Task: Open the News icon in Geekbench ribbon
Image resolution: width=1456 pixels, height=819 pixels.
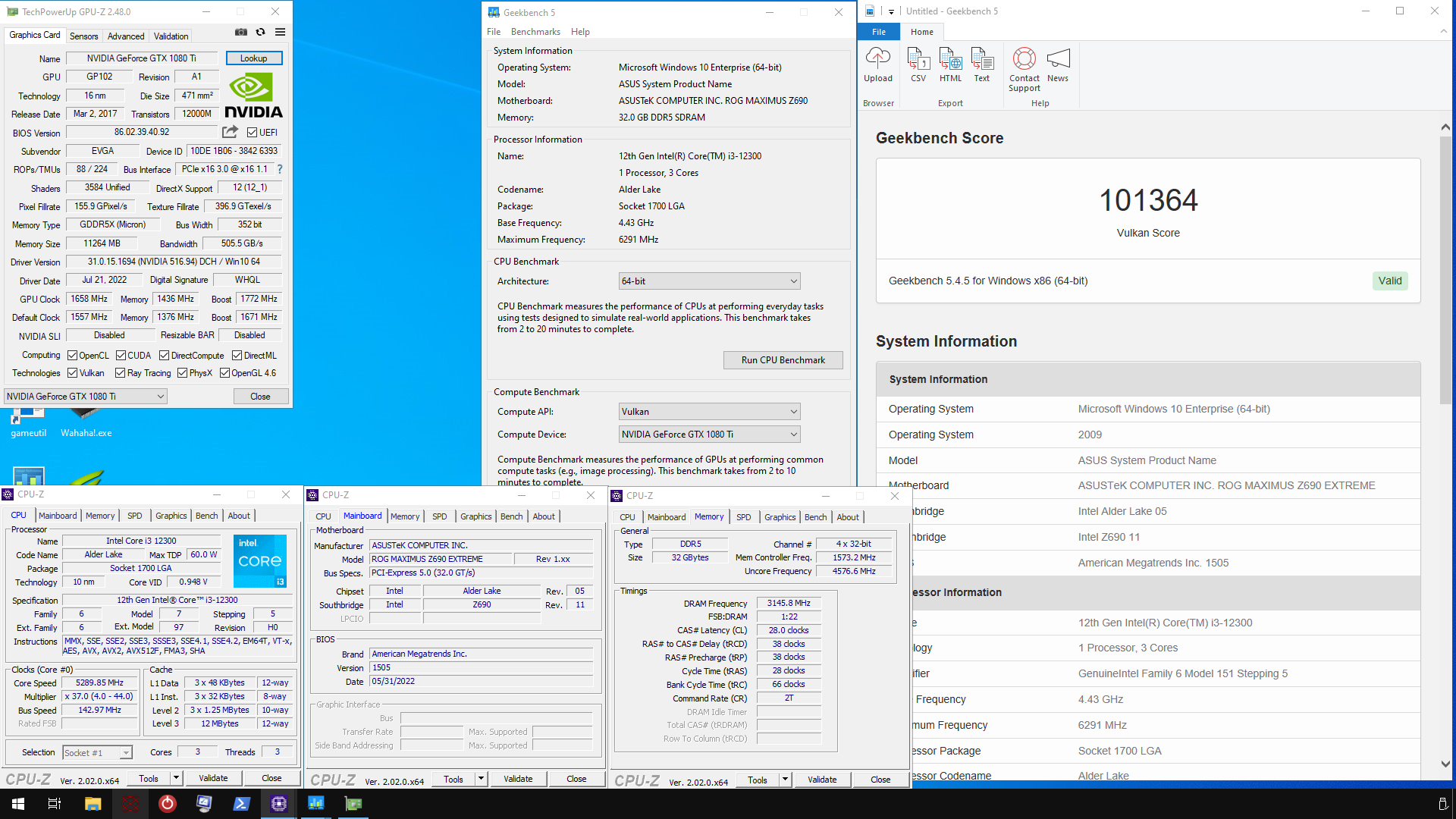Action: tap(1058, 65)
